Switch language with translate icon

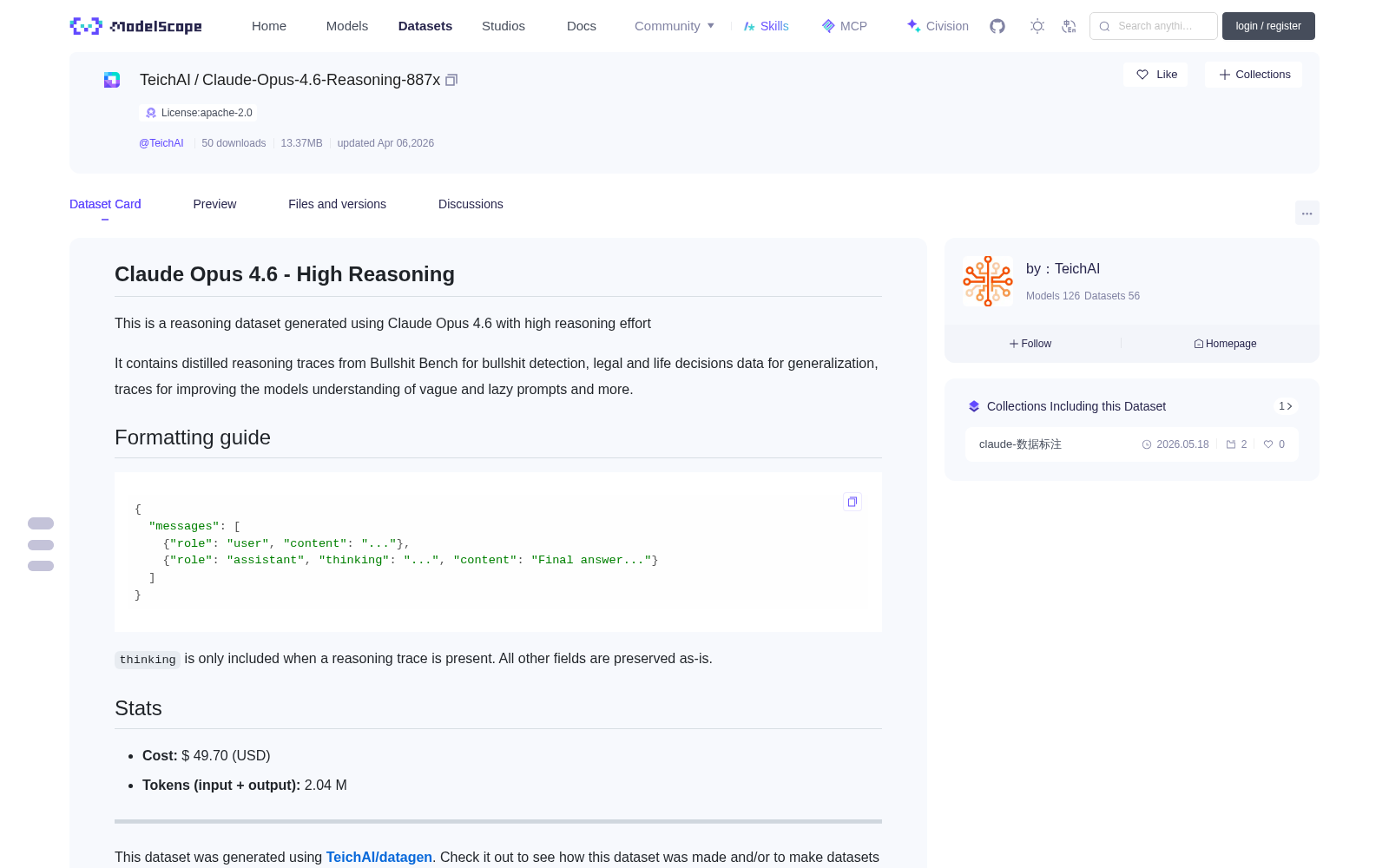coord(1070,26)
